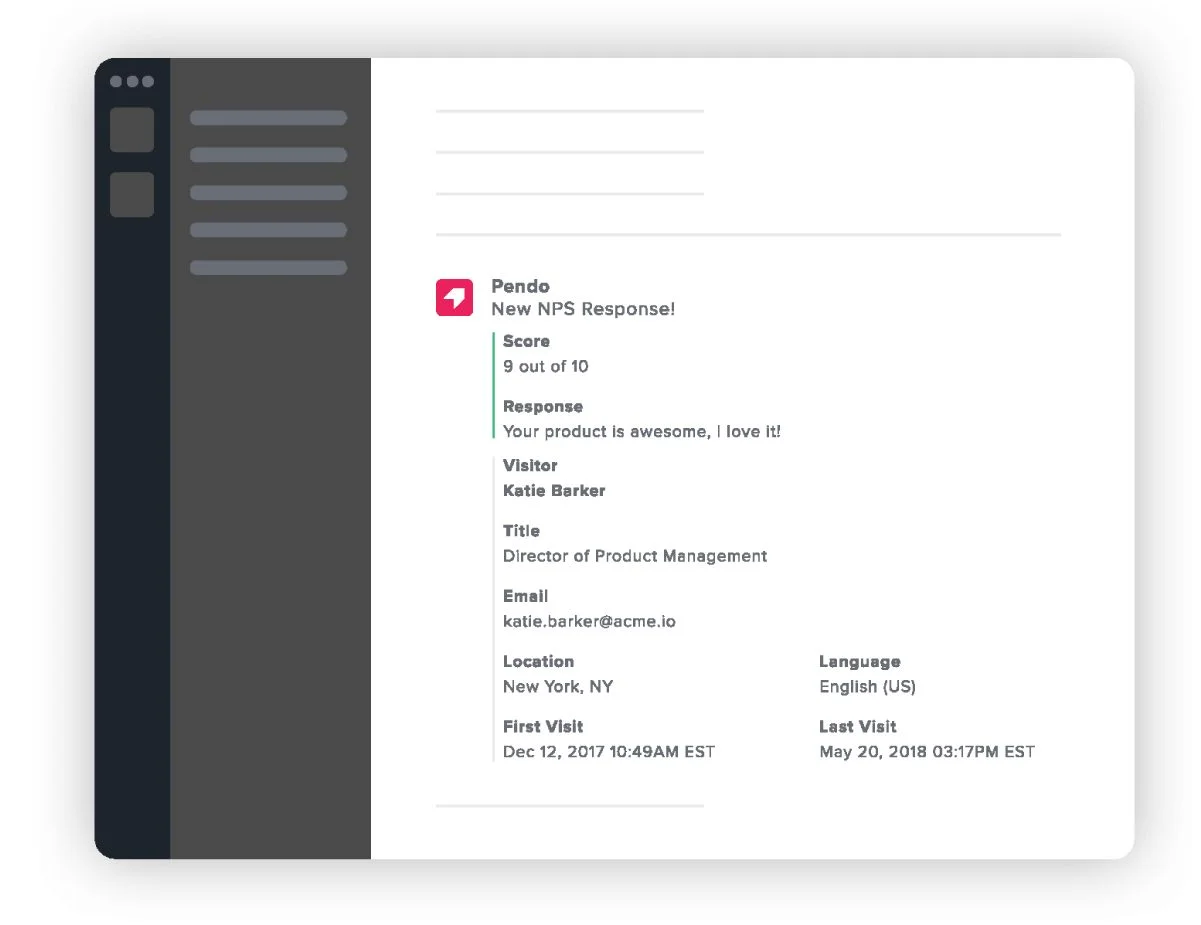
Task: Click the Last Visit timestamp May 20, 2018
Action: pos(926,752)
